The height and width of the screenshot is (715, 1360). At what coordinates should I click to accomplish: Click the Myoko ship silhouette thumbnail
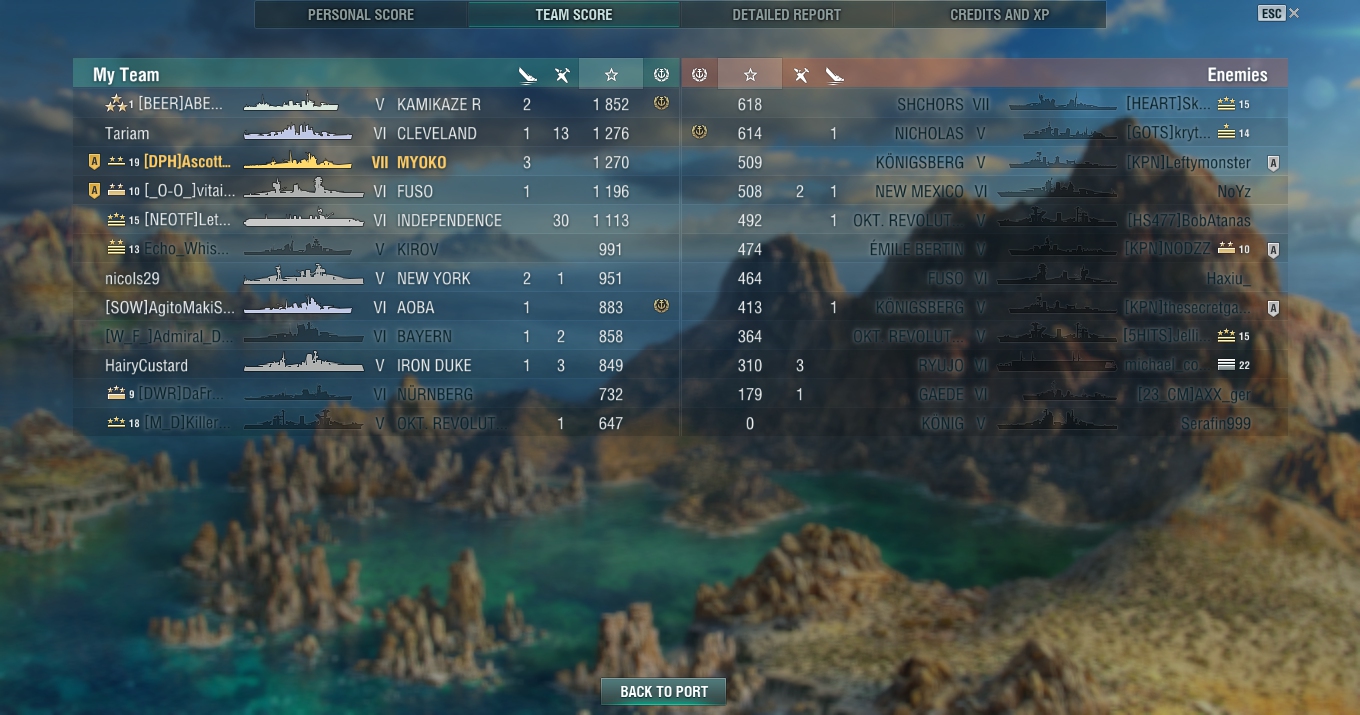click(x=297, y=162)
